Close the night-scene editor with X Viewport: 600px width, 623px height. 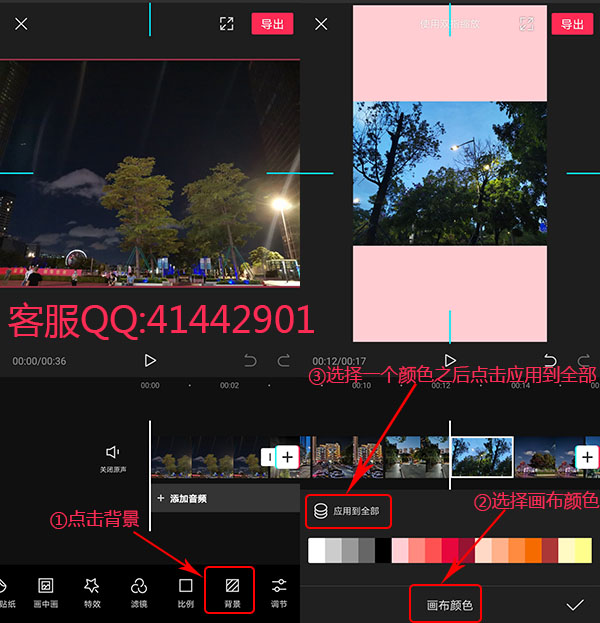point(21,24)
